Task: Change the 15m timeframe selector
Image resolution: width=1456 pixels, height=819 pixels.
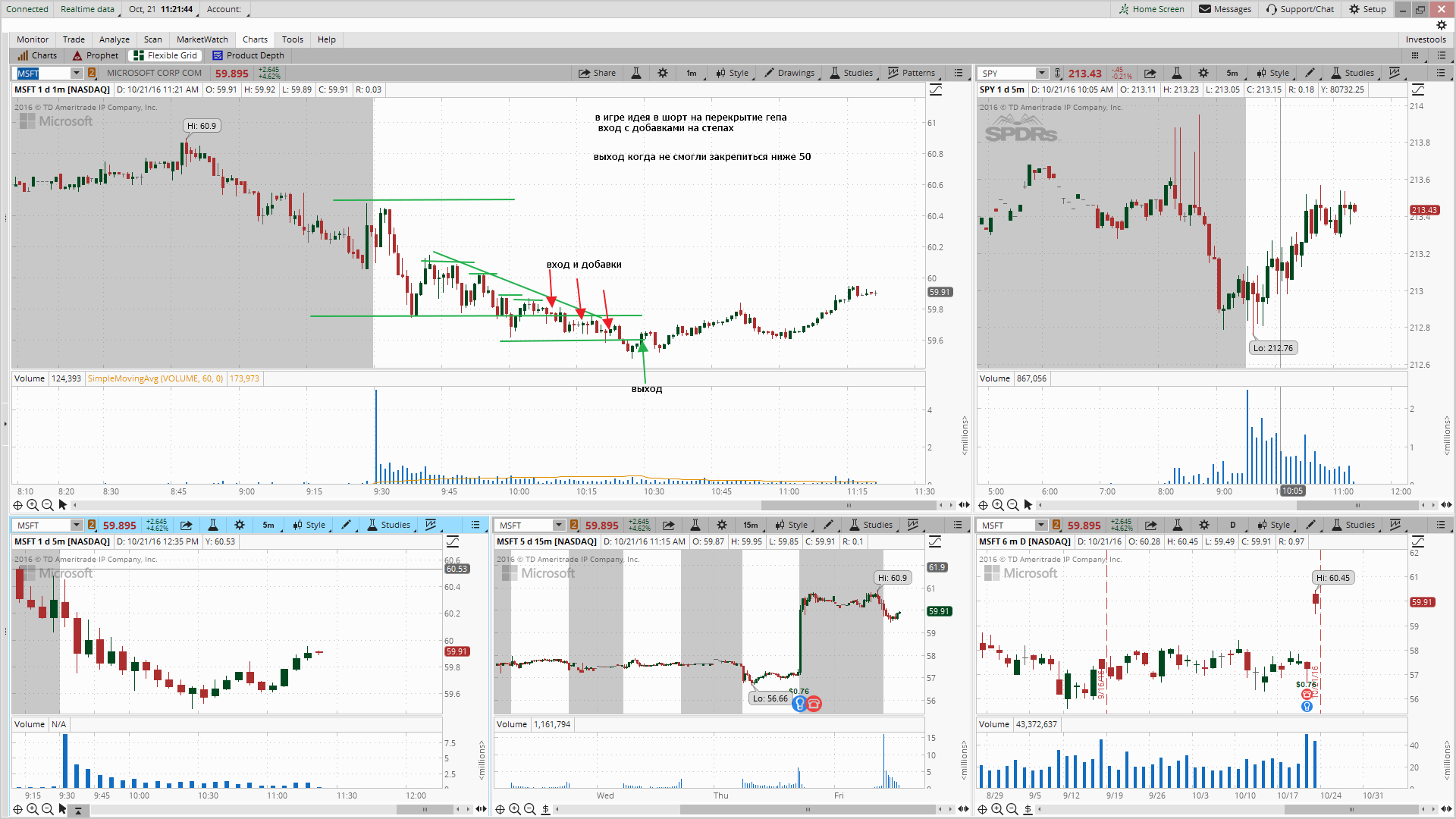Action: (x=751, y=526)
